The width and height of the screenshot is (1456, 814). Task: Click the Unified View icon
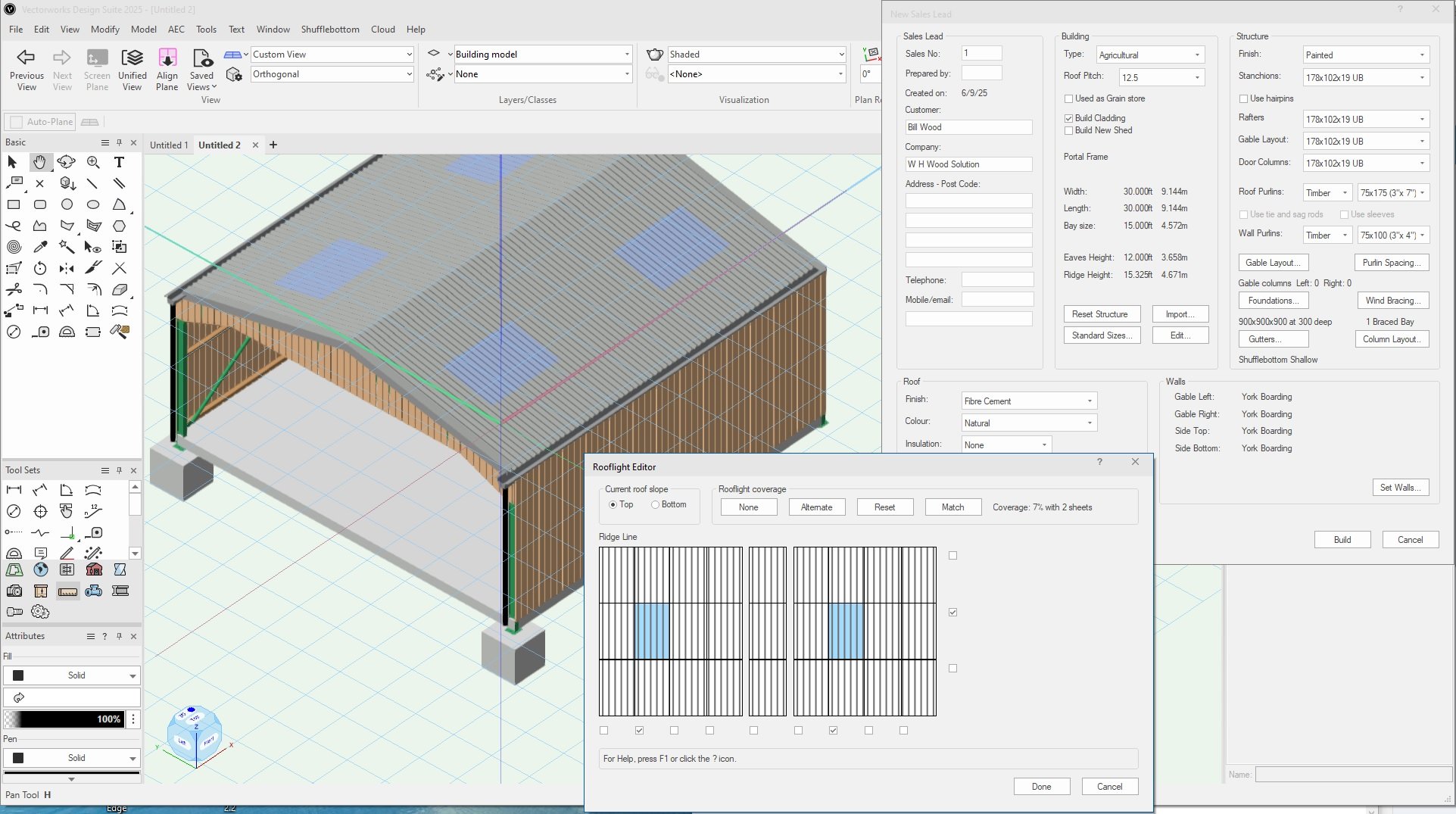click(132, 58)
